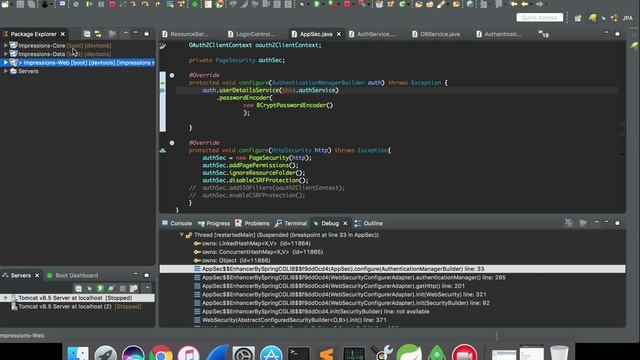
Task: Click the Suspend debug toolbar icon
Action: pos(101,4)
